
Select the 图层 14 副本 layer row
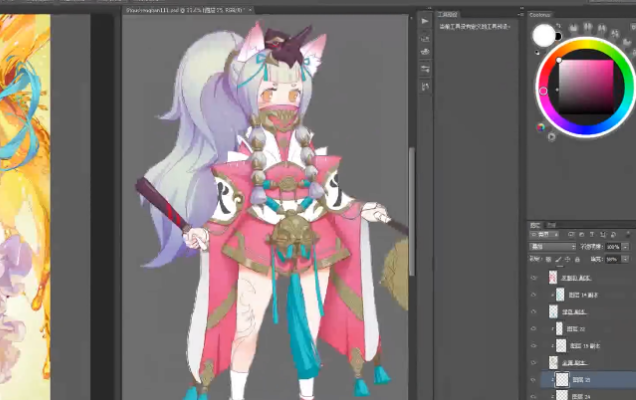[x=588, y=295]
